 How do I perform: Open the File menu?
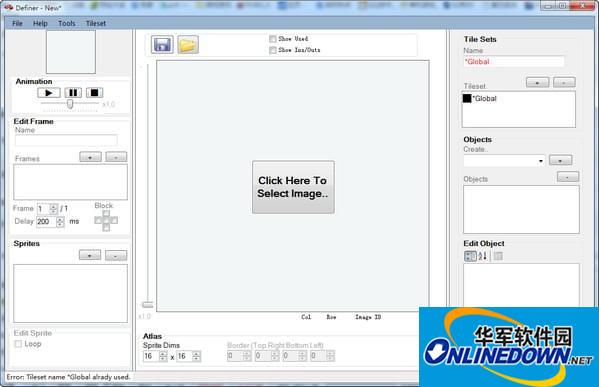[17, 23]
